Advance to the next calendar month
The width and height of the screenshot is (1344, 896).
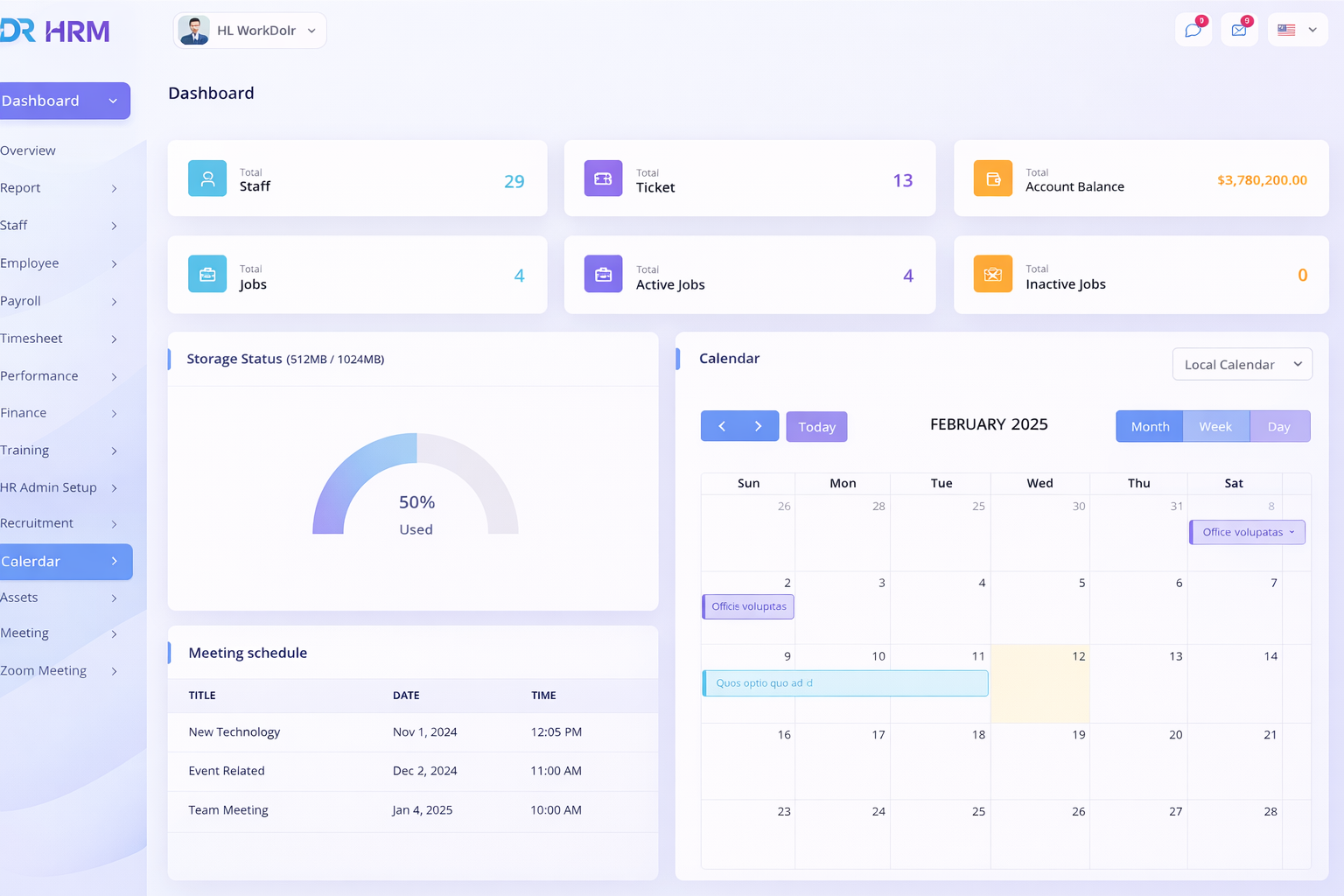(759, 426)
